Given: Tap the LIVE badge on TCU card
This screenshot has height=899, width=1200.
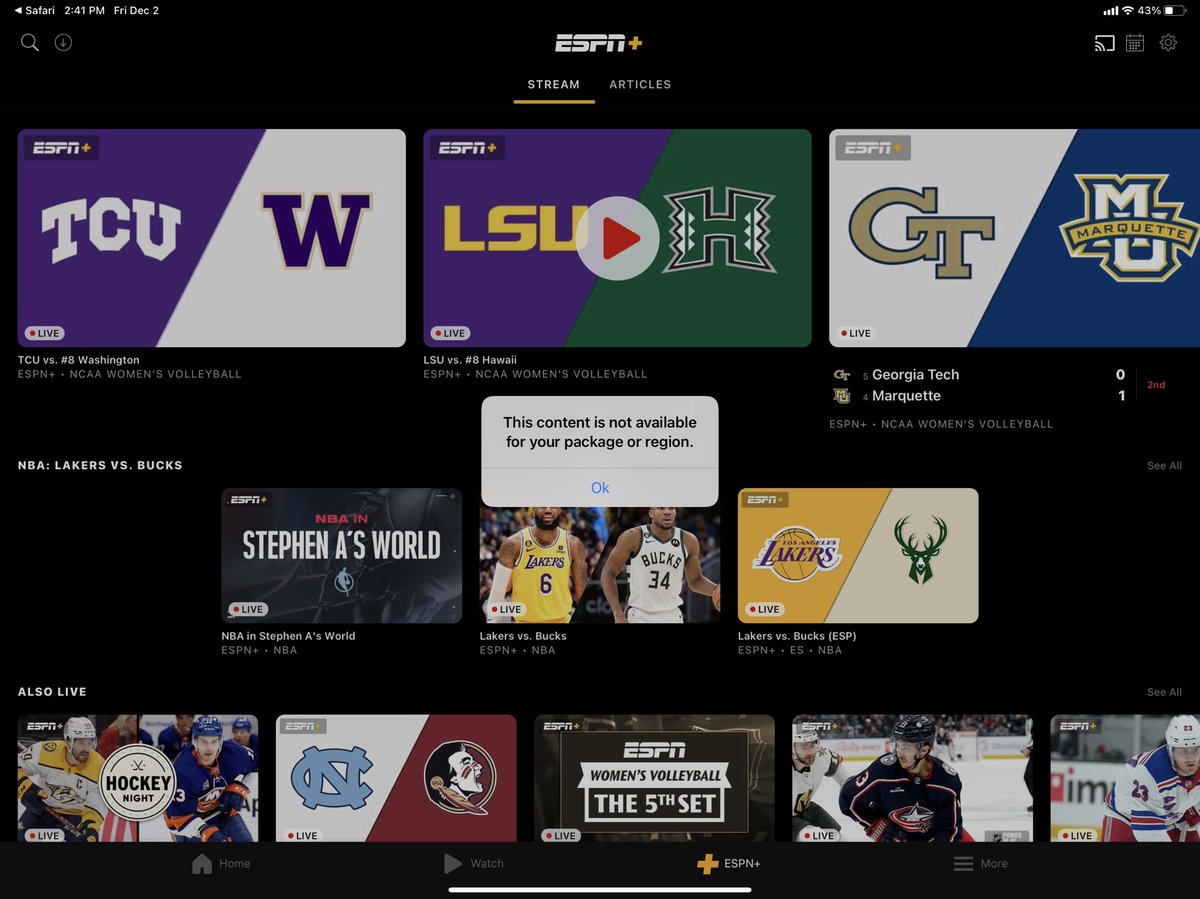Looking at the screenshot, I should pyautogui.click(x=44, y=333).
